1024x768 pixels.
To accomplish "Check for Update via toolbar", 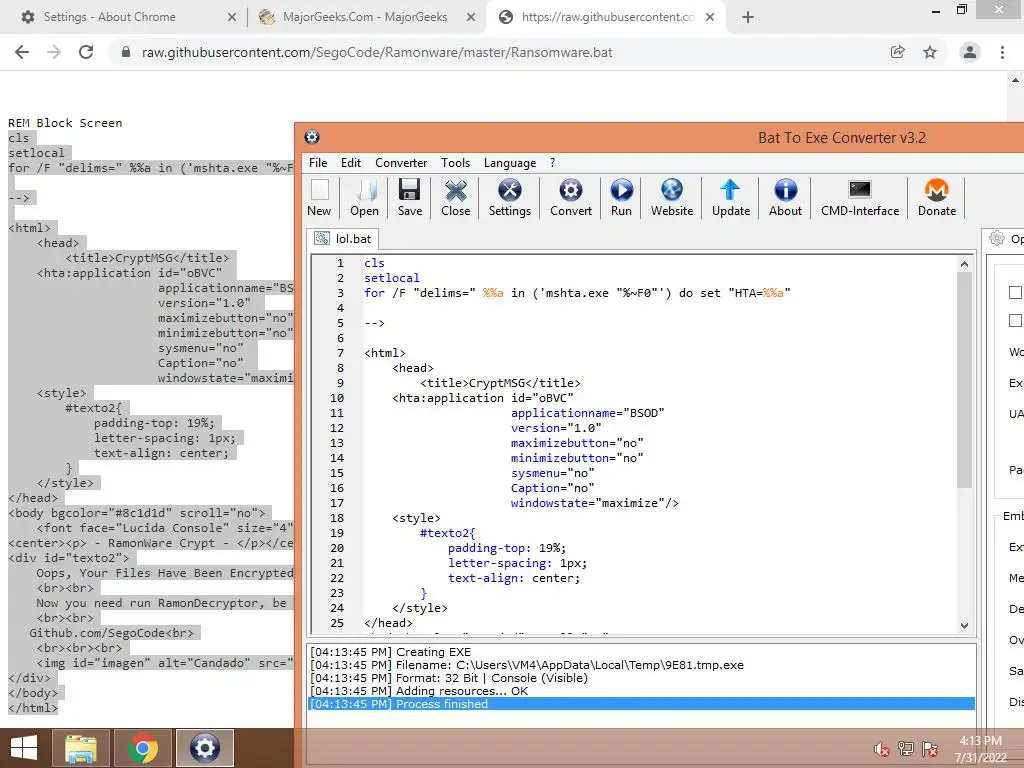I will click(x=731, y=197).
